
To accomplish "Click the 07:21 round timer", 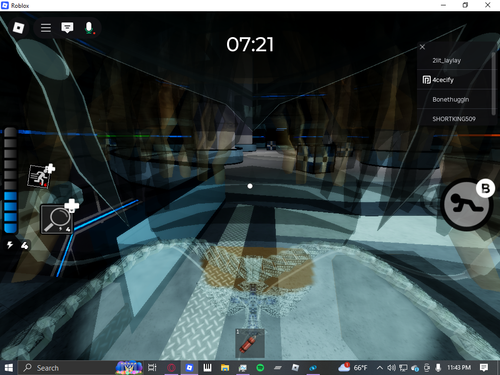I will [250, 44].
